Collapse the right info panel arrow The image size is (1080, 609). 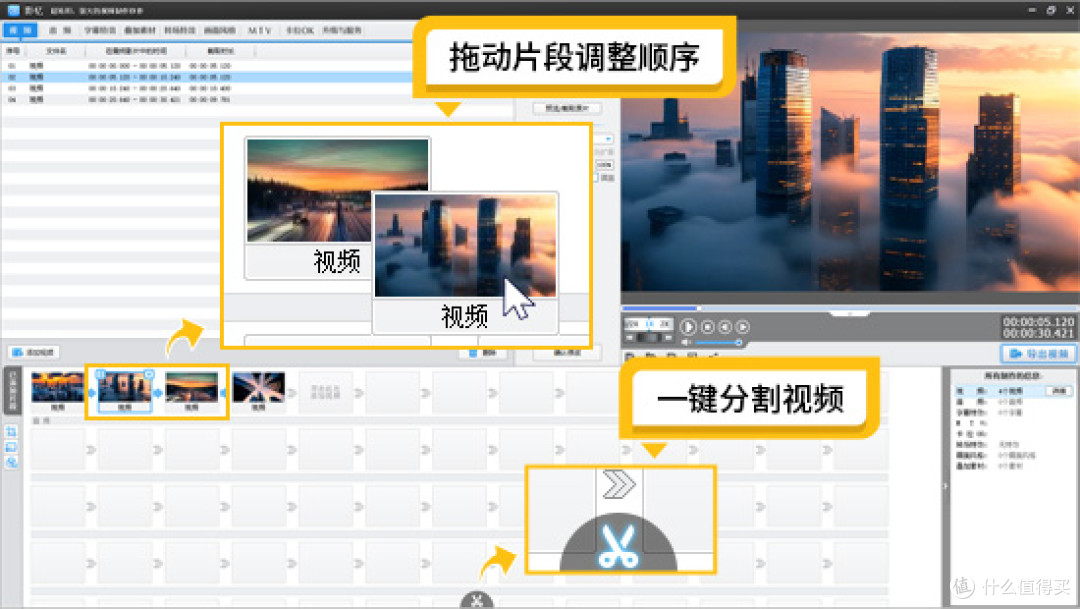click(x=945, y=486)
